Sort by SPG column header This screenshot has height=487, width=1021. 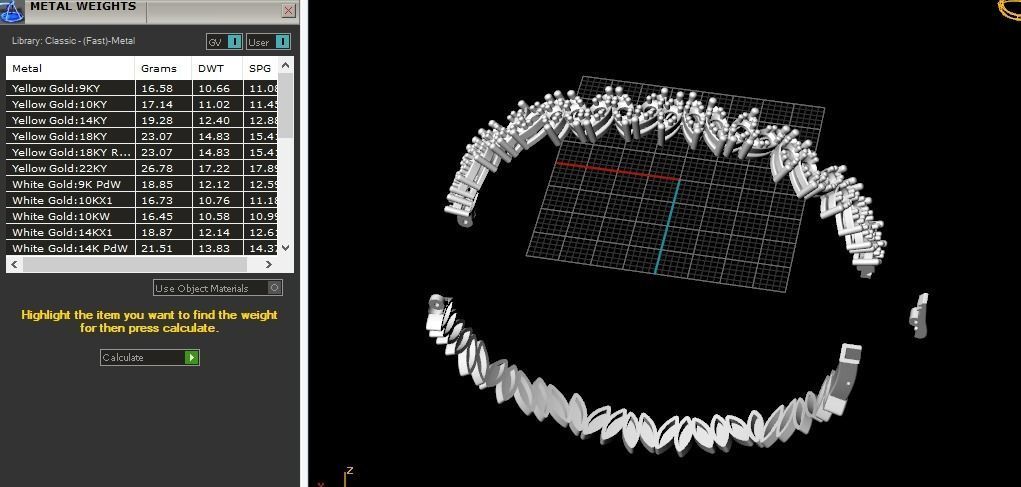tap(260, 68)
